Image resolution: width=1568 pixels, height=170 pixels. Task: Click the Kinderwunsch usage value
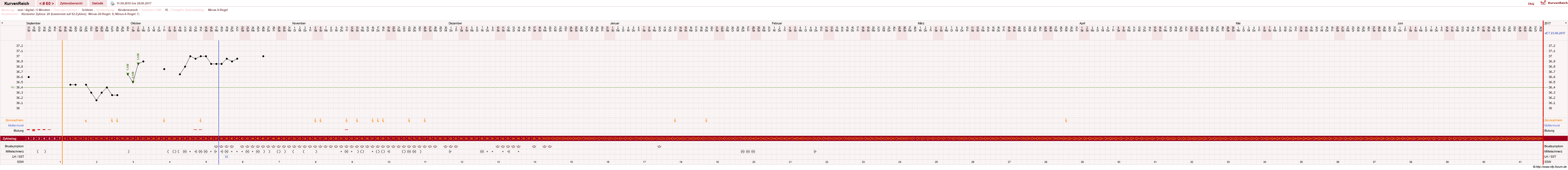pos(128,10)
